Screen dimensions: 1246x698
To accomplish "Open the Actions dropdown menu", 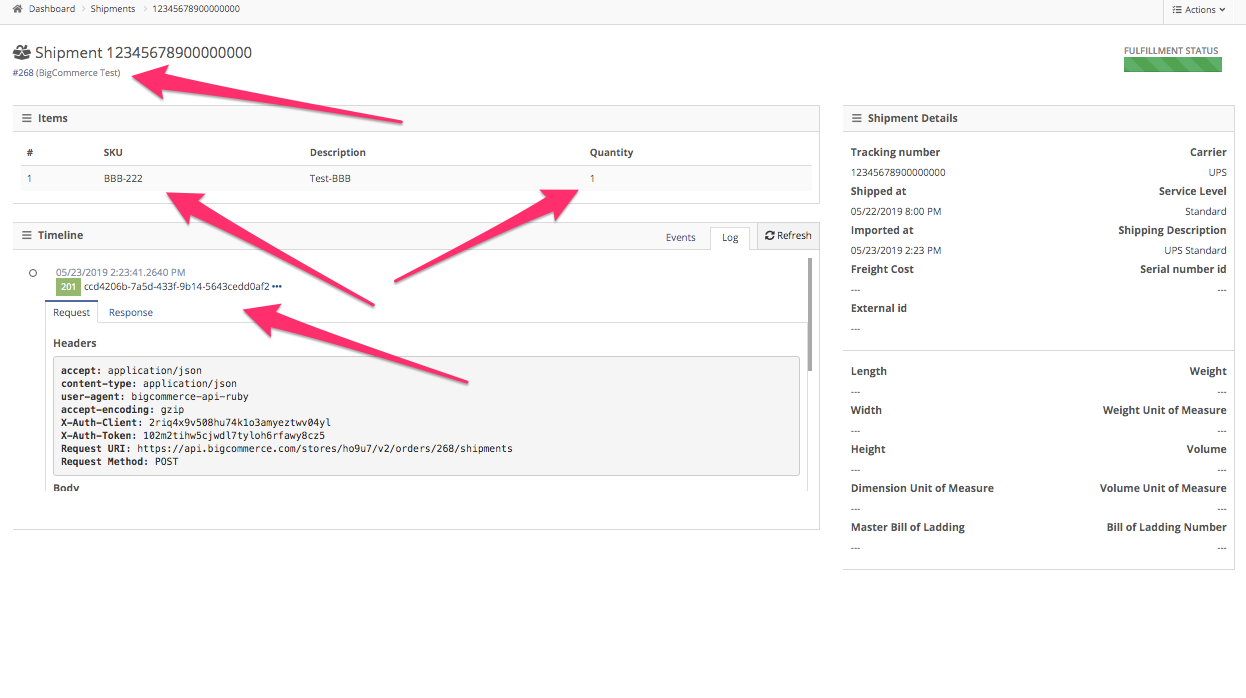I will (x=1204, y=10).
